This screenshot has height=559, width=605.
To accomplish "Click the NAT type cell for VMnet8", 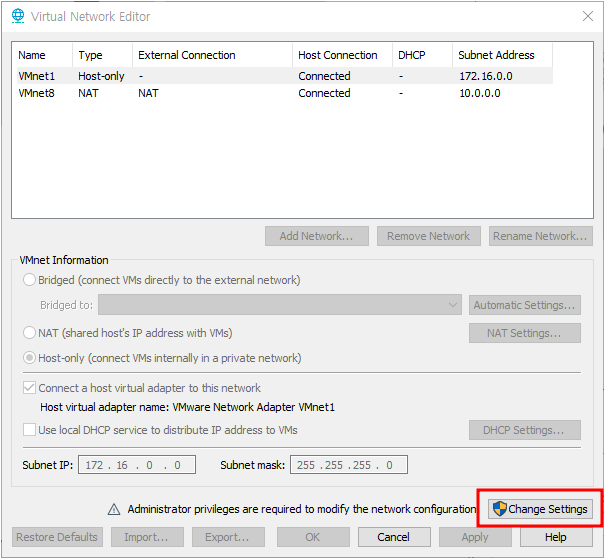I will [88, 93].
